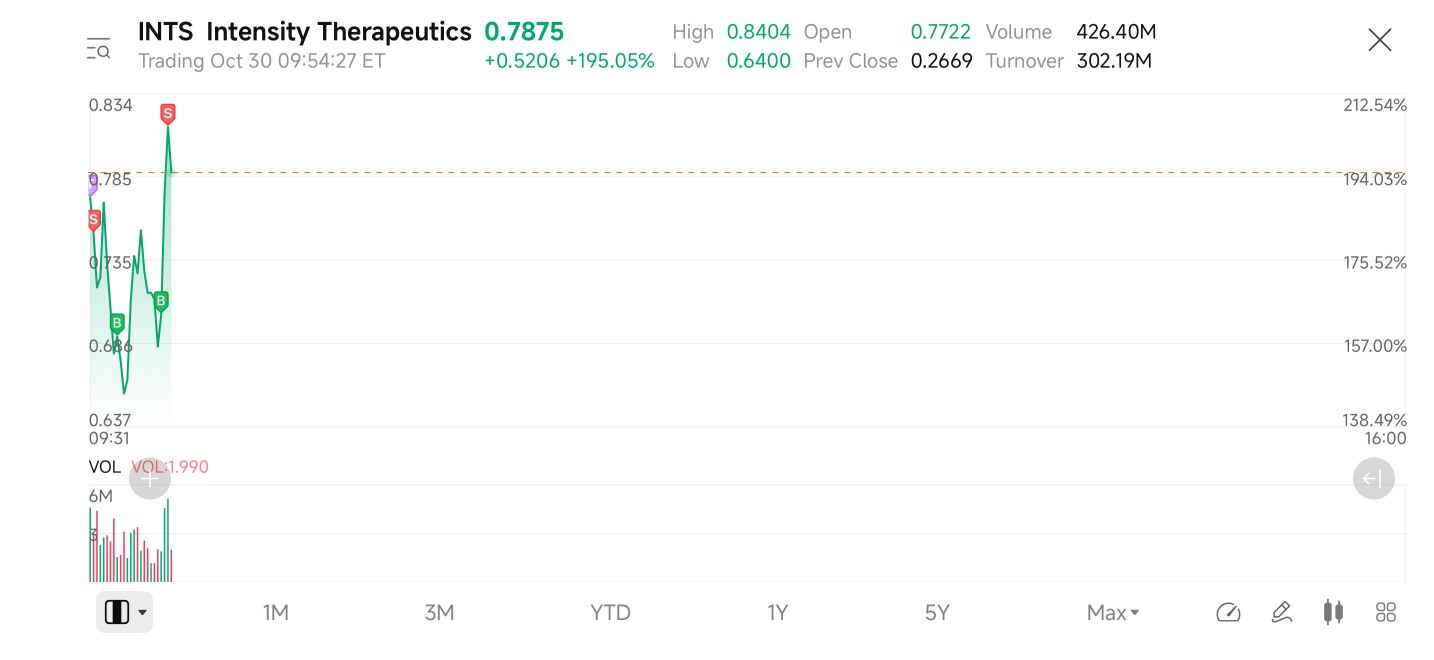Open the VOL indicator label
This screenshot has width=1434, height=660.
[x=104, y=467]
